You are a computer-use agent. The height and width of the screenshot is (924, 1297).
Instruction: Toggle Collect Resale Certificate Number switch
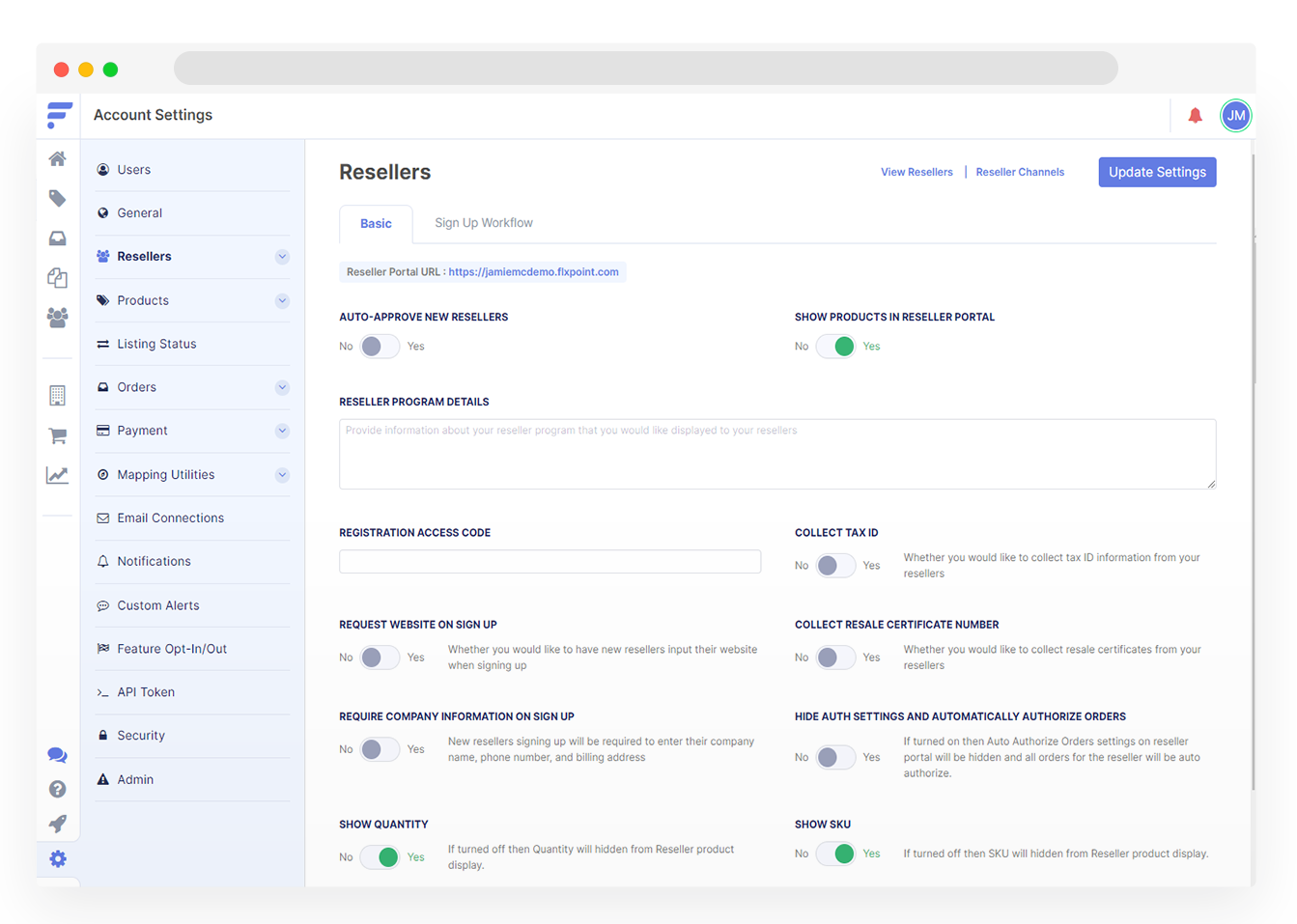(835, 658)
